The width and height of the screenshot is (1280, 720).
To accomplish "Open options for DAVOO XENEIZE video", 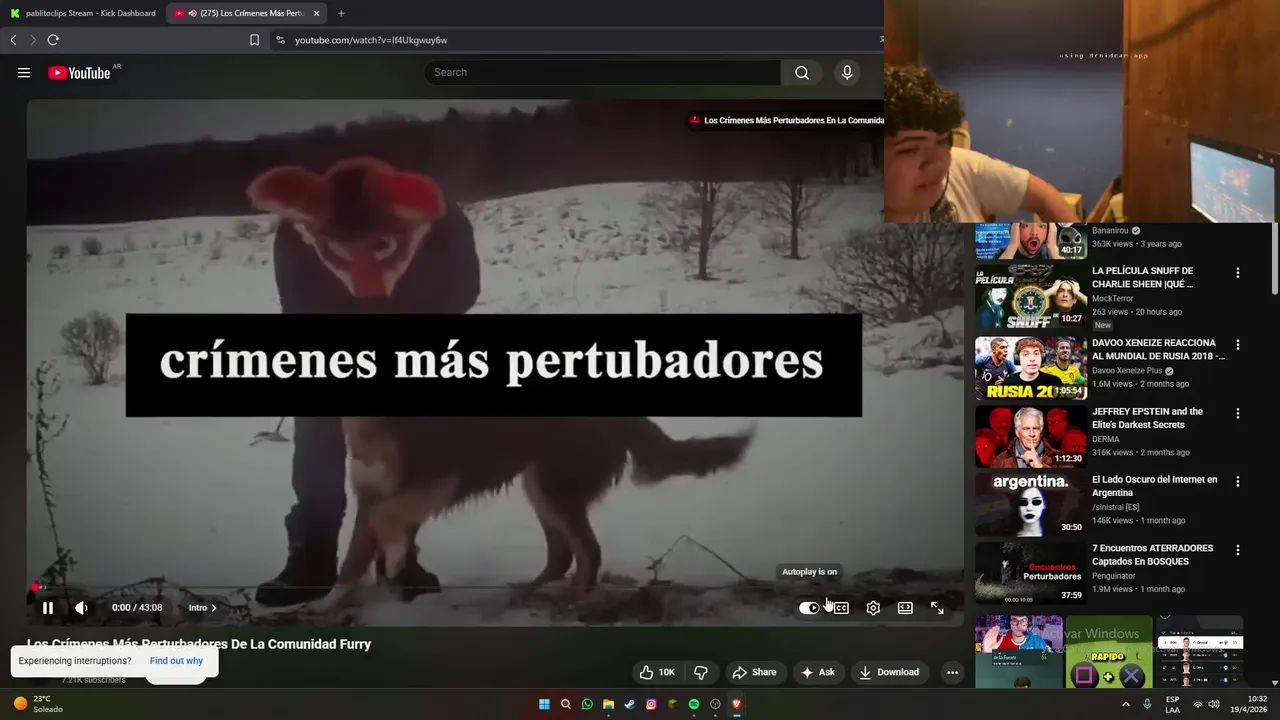I will click(1238, 345).
